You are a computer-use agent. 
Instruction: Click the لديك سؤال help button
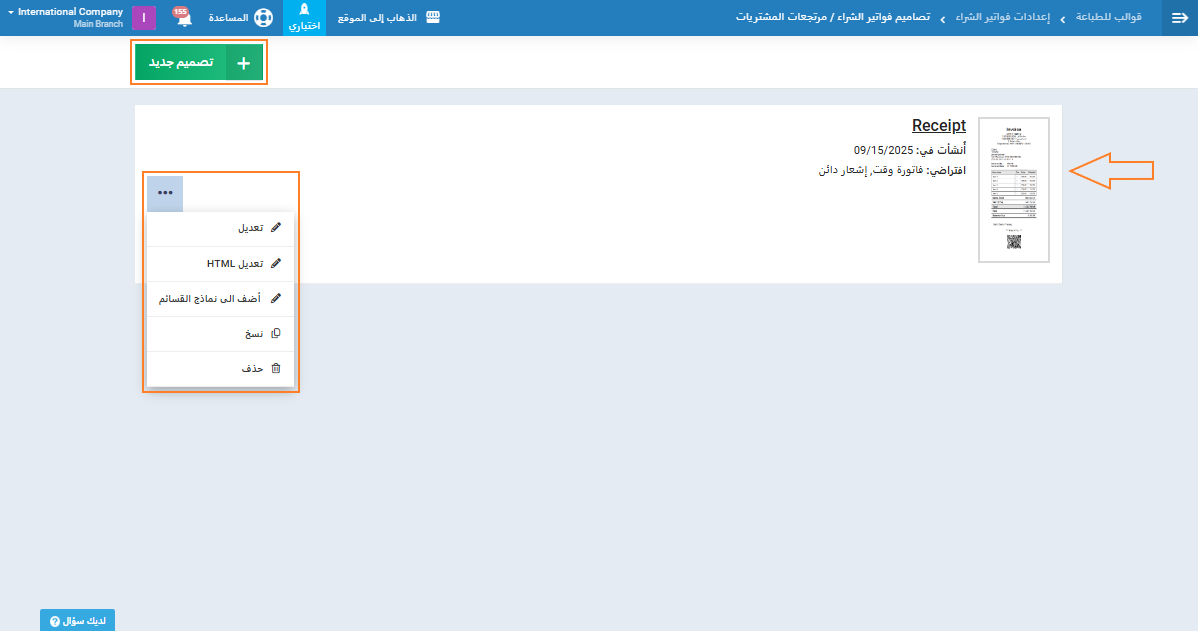(78, 621)
